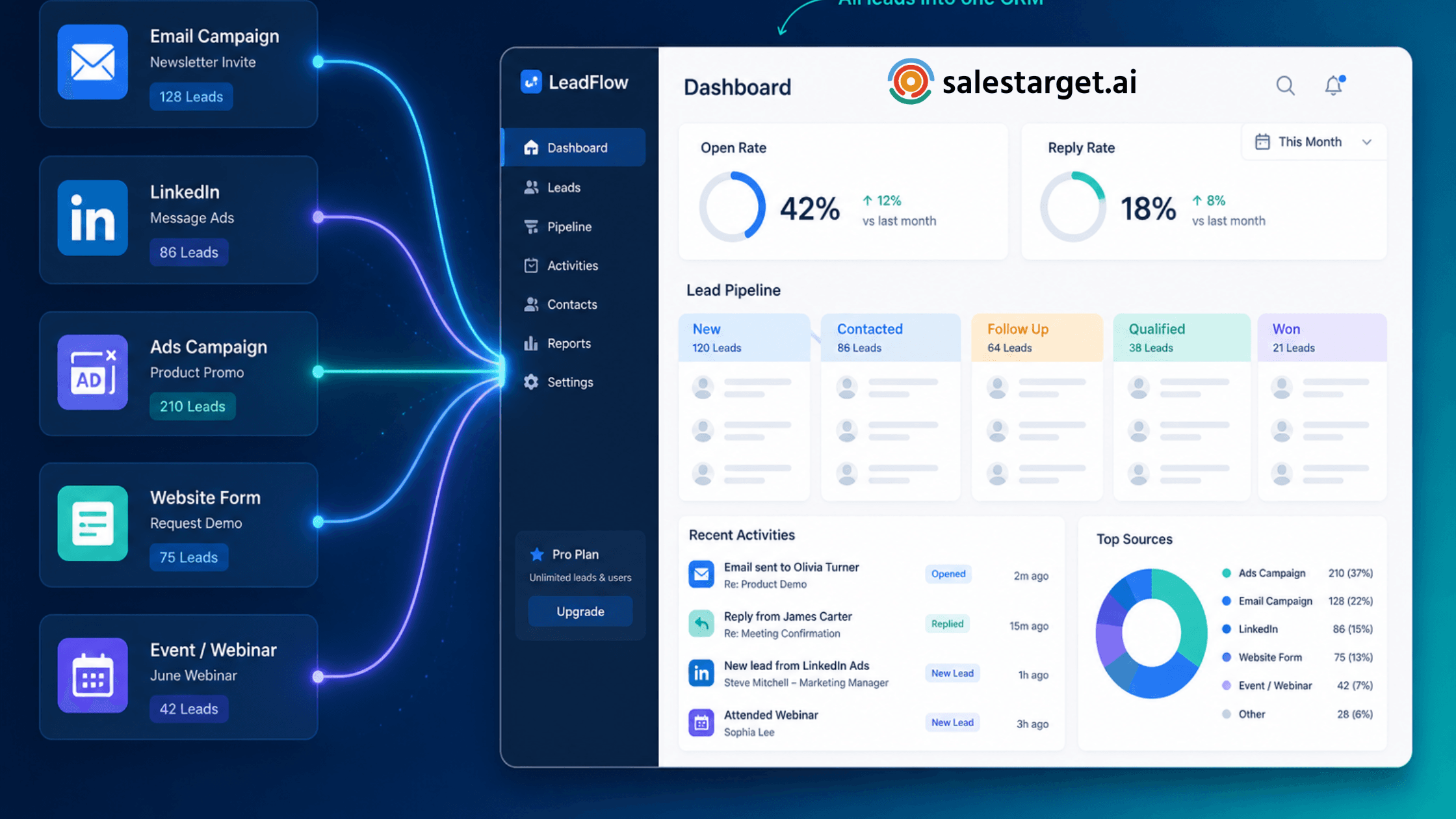This screenshot has width=1456, height=819.
Task: Click the reply arrow icon for James Carter
Action: [x=701, y=623]
